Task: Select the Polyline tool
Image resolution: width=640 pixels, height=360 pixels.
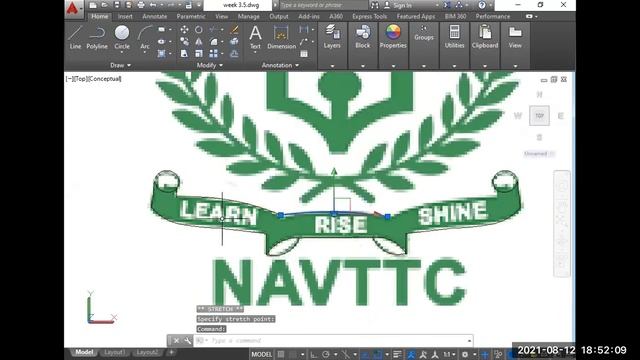Action: point(97,38)
